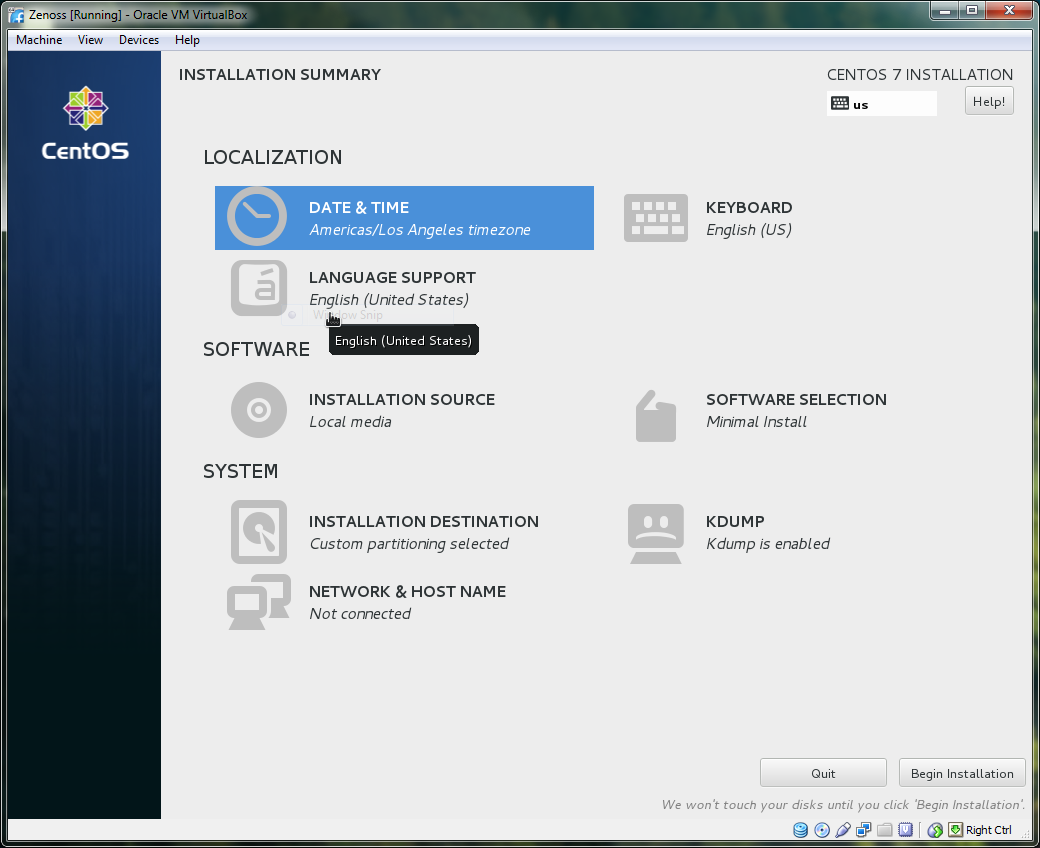Open the Language Support icon
1040x848 pixels.
pyautogui.click(x=258, y=288)
